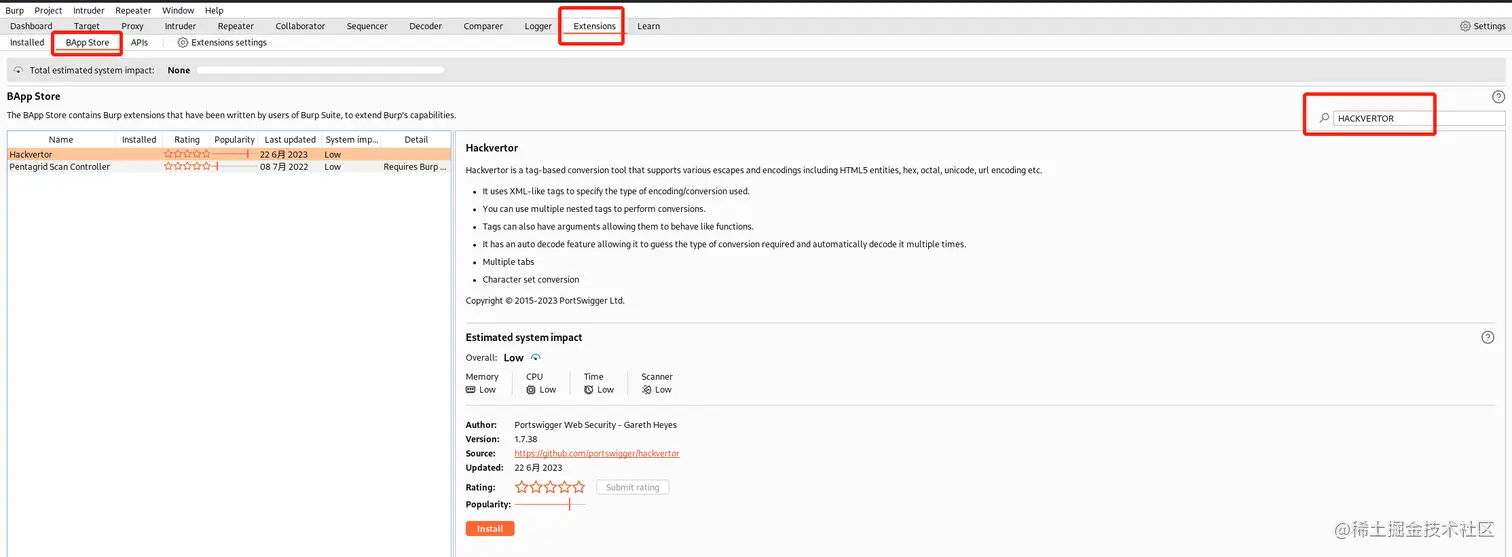Click the Overall Low impact gauge icon

(x=536, y=358)
